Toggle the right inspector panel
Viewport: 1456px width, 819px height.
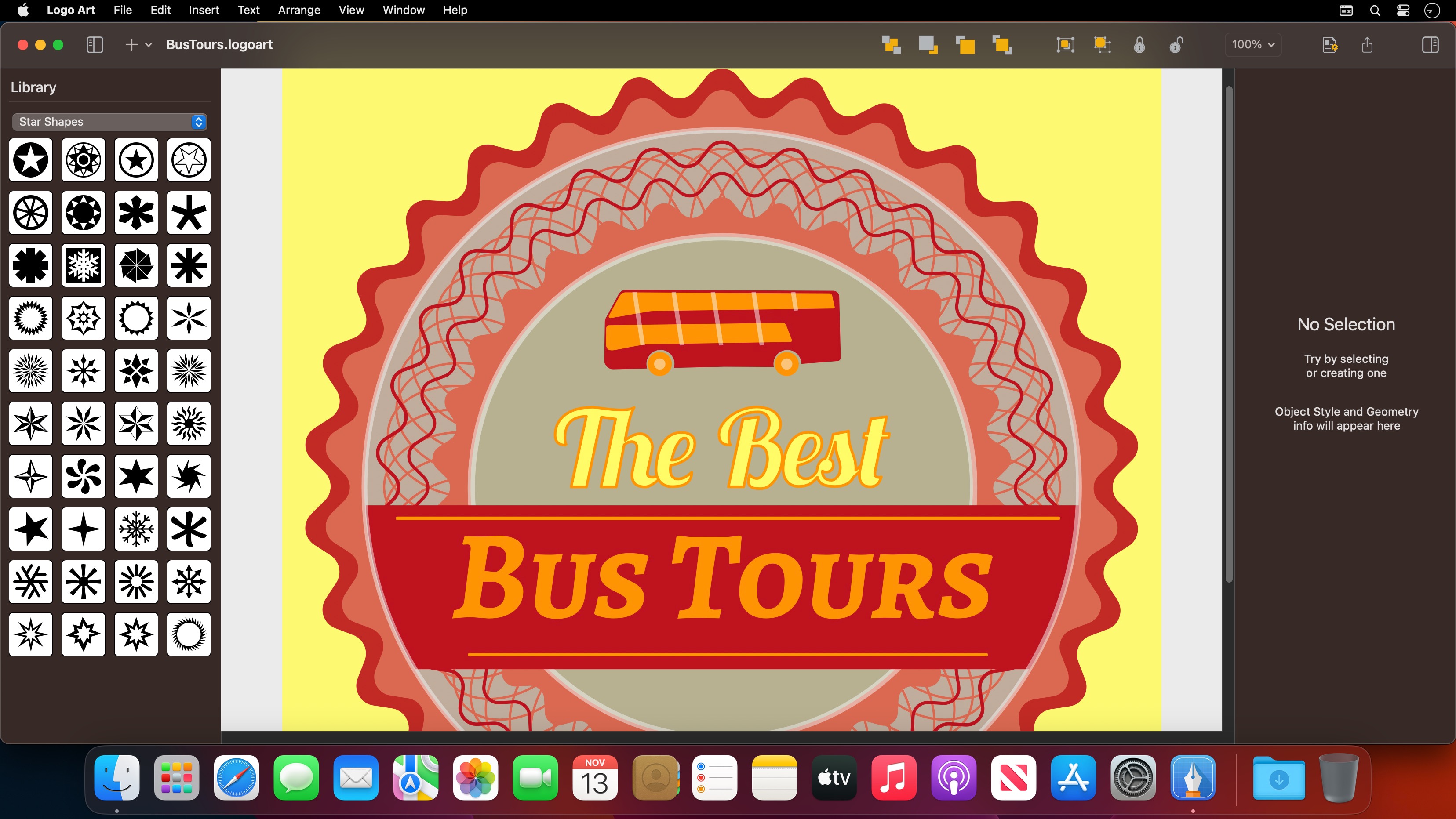tap(1430, 45)
